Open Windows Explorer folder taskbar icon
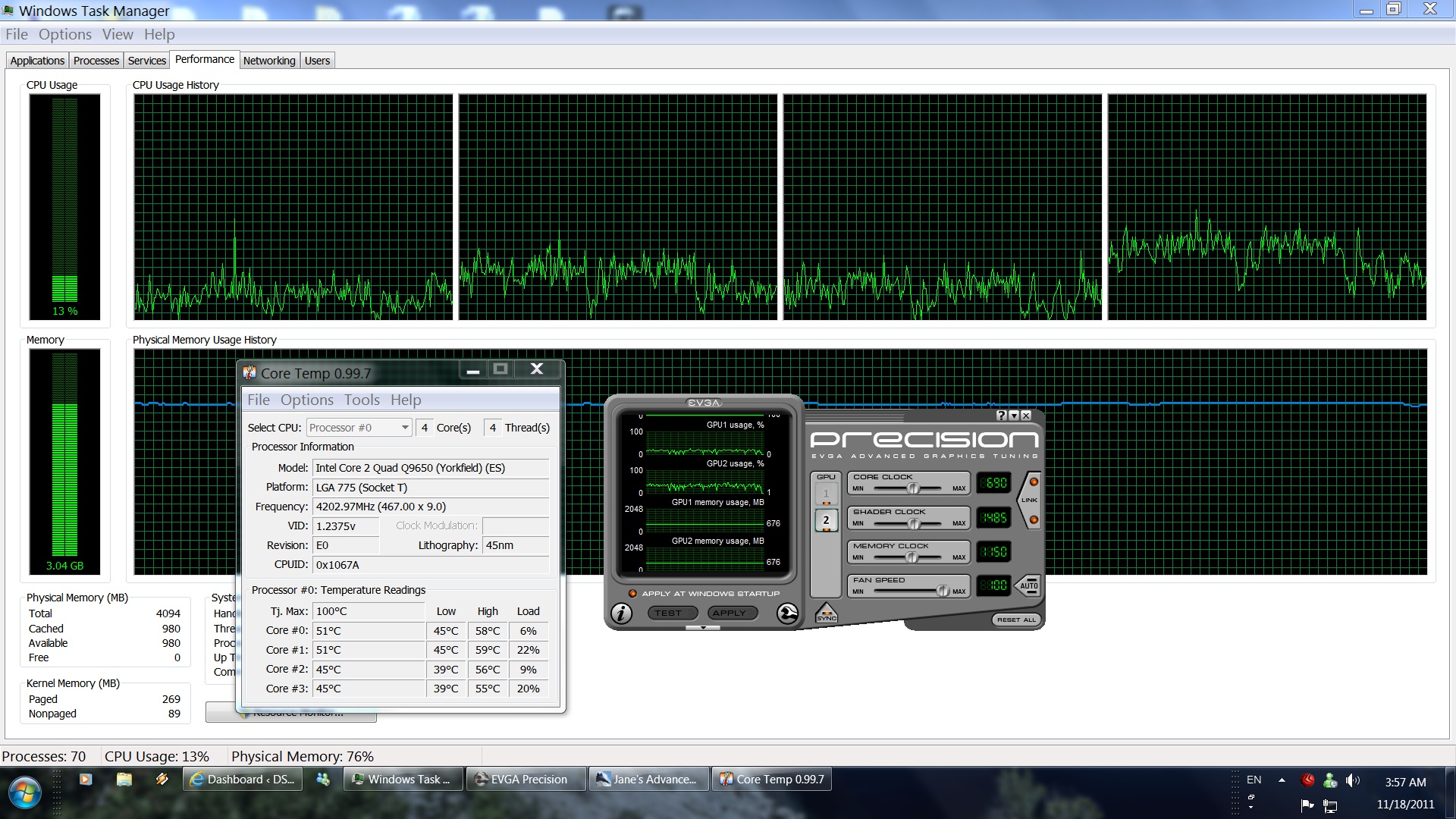 click(124, 779)
